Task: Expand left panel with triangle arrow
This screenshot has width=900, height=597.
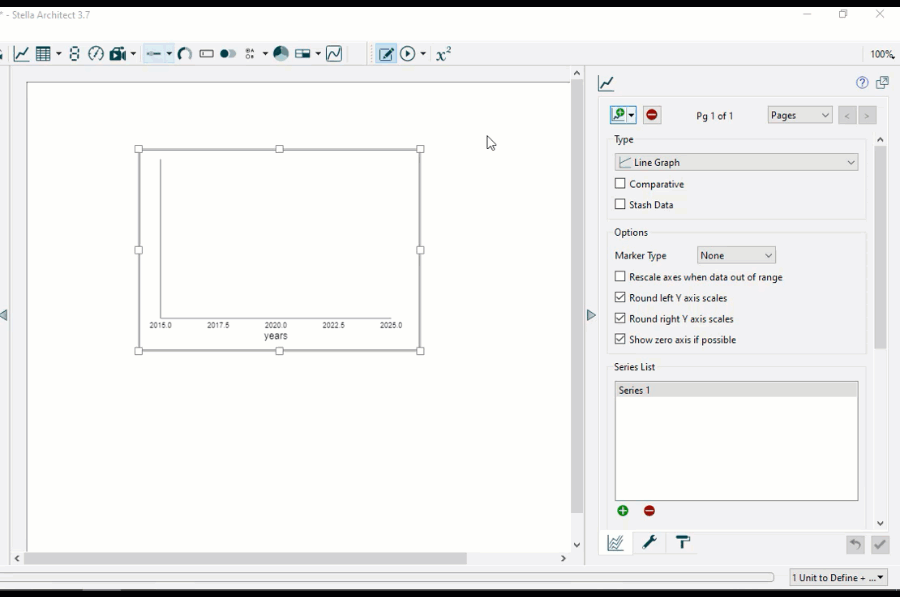Action: pos(4,315)
